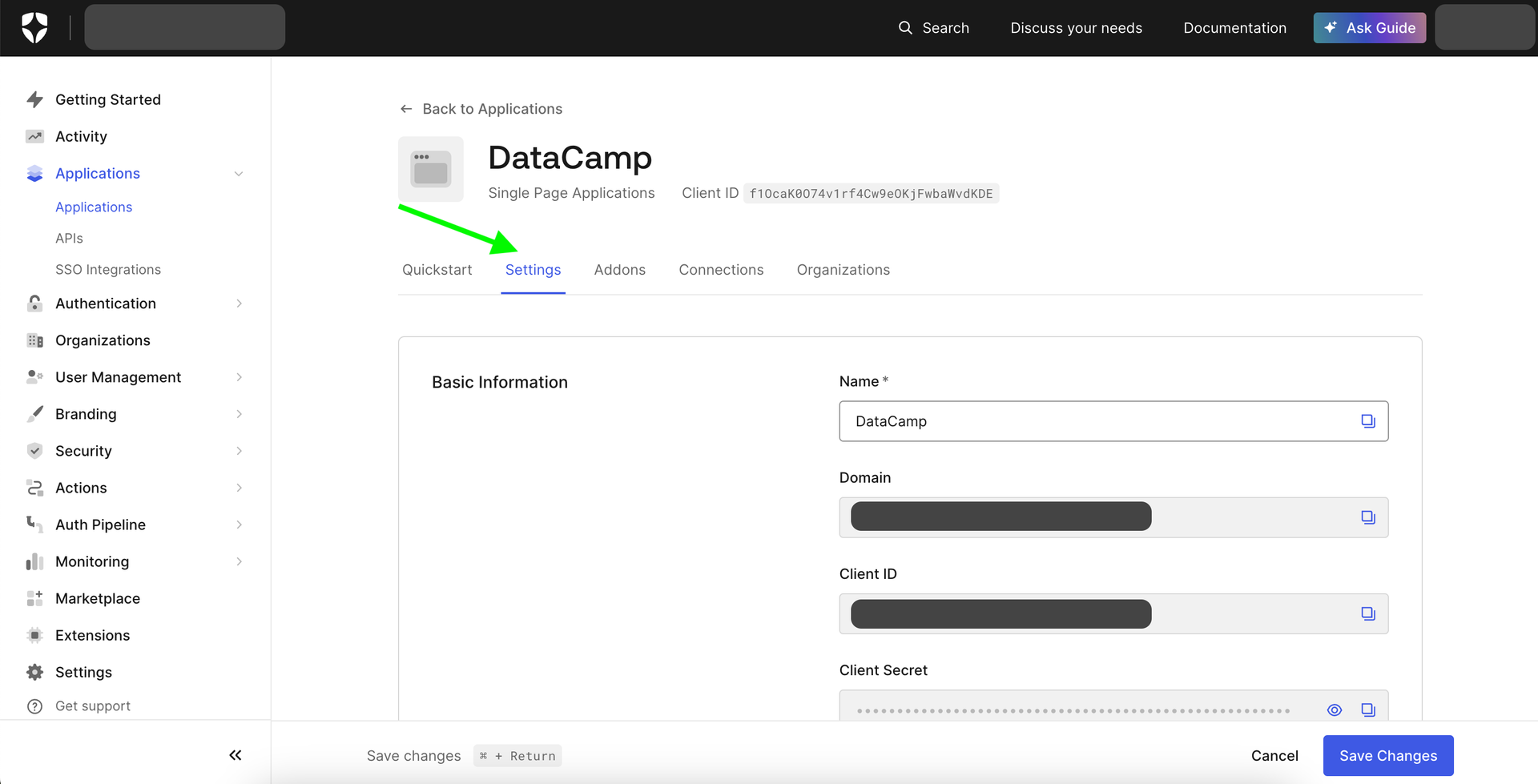
Task: Click the DataCamp application logo thumbnail
Action: point(431,169)
